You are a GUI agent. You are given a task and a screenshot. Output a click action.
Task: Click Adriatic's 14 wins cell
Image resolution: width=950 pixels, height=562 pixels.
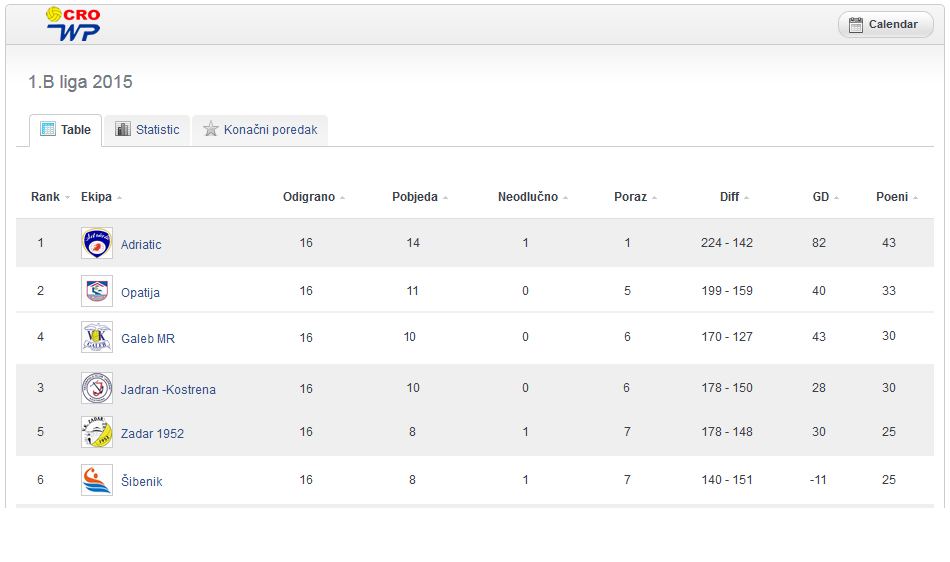(413, 243)
